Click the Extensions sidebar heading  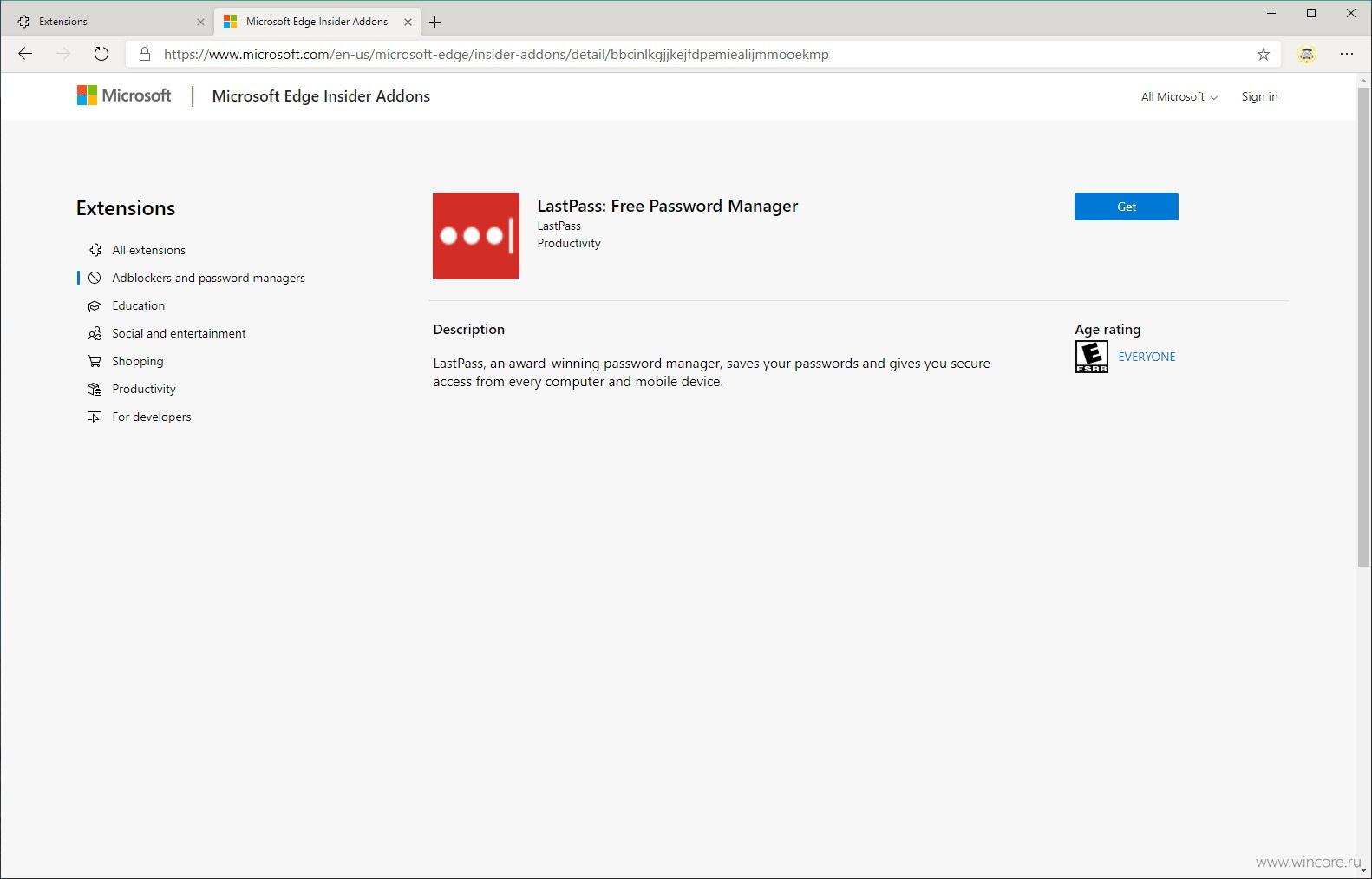(126, 208)
